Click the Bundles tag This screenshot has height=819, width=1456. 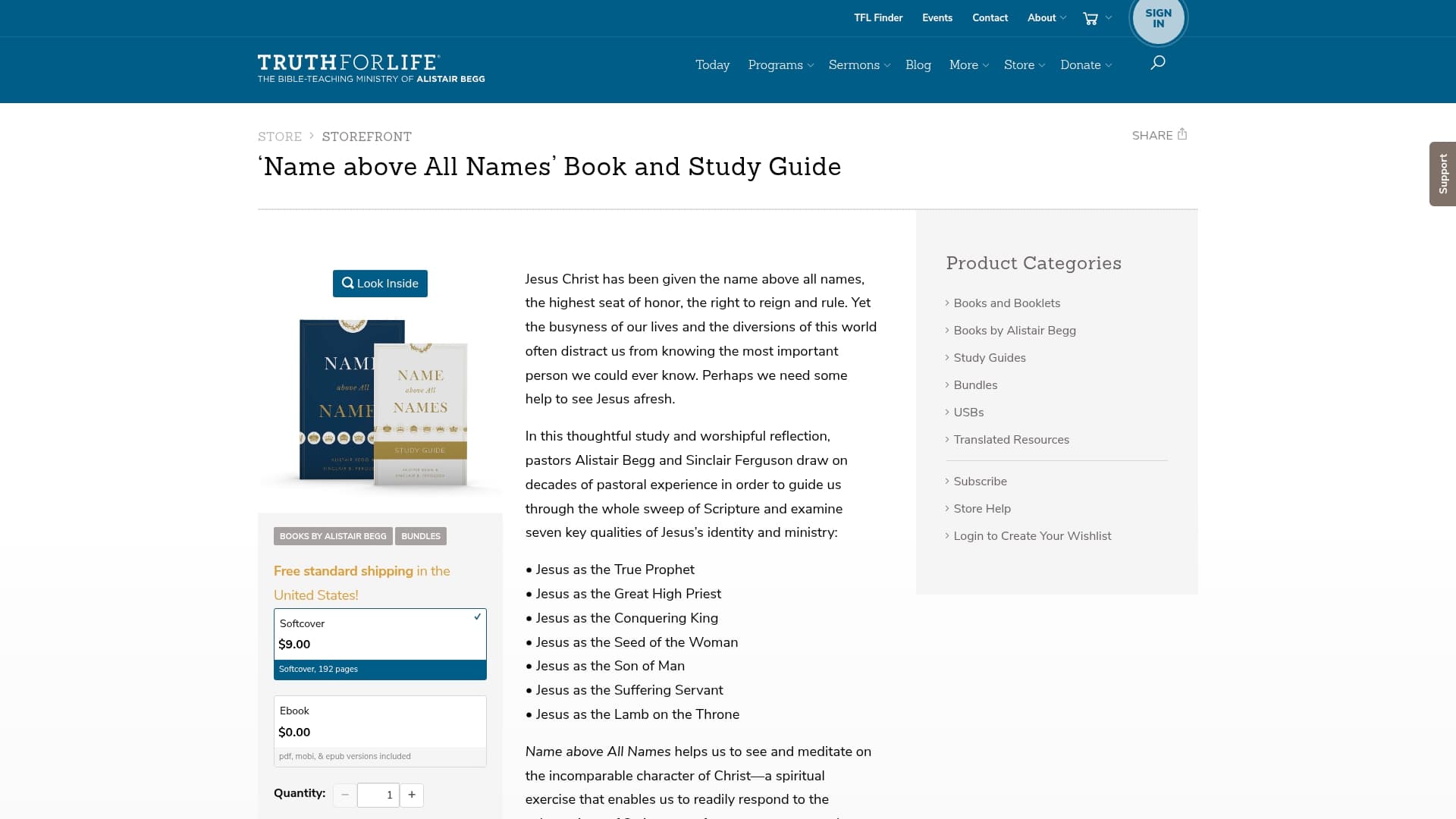421,536
